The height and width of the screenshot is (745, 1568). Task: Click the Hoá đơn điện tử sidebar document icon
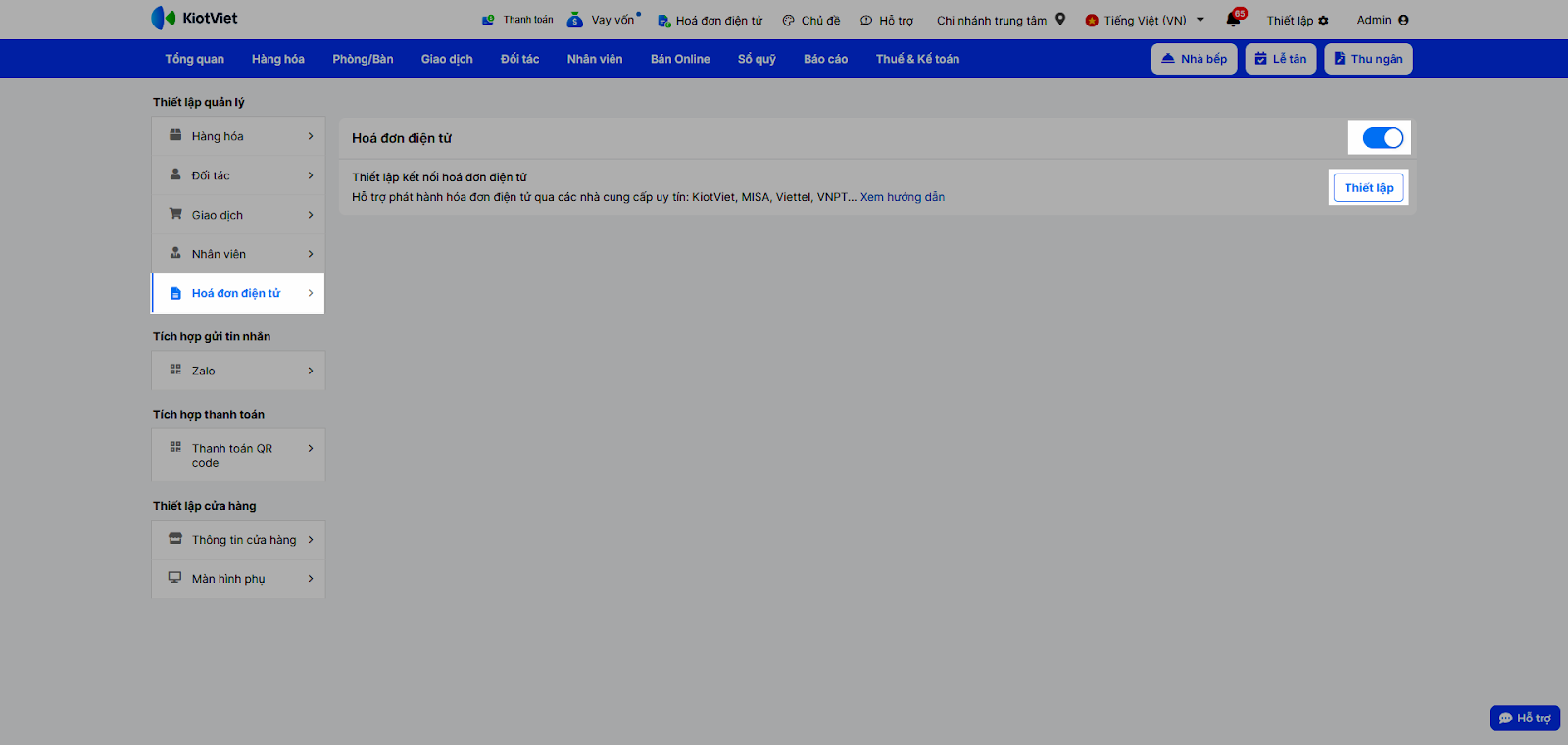click(175, 293)
